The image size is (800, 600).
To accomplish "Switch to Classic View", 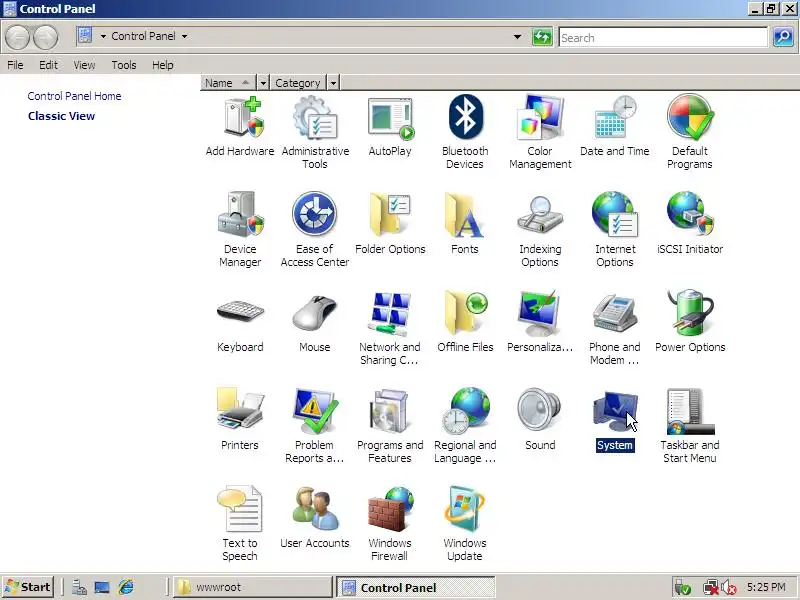I will coord(61,116).
